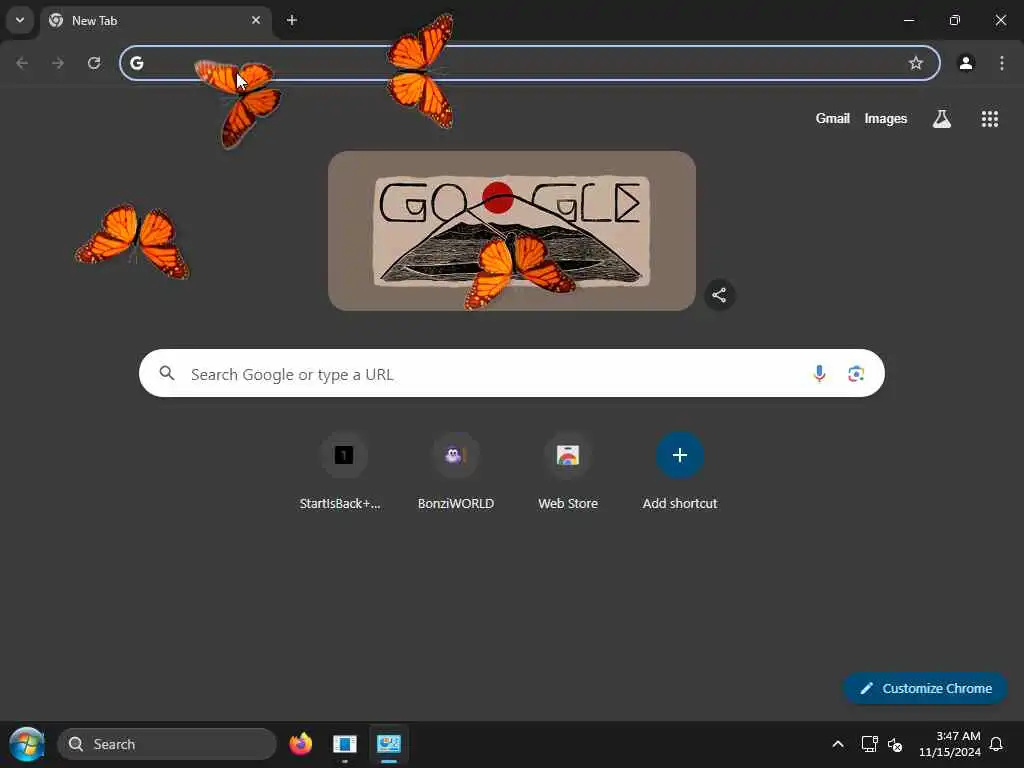Close the New Tab tab
The image size is (1024, 768).
[256, 20]
